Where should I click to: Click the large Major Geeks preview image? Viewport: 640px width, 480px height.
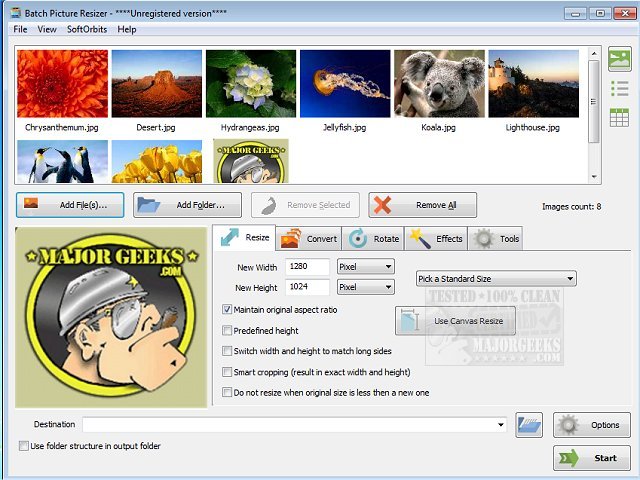pos(111,317)
